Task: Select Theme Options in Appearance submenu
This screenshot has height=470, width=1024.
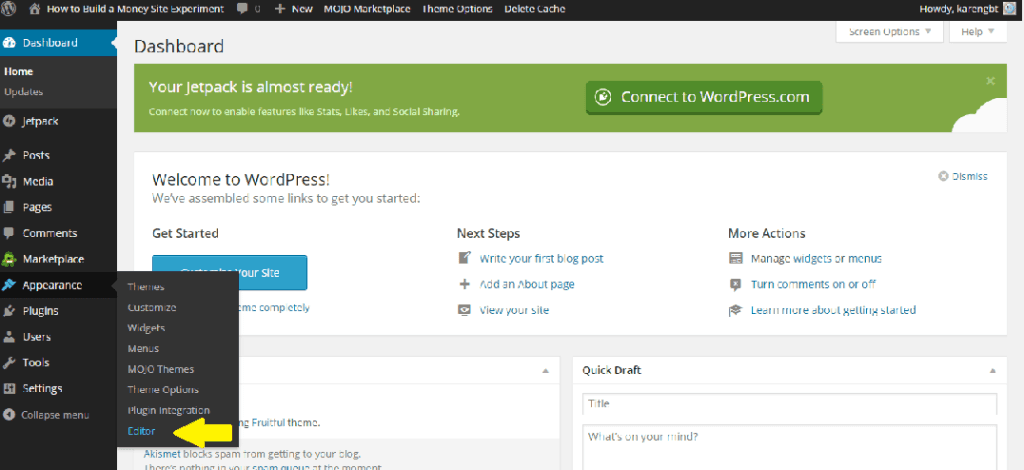Action: (x=163, y=390)
